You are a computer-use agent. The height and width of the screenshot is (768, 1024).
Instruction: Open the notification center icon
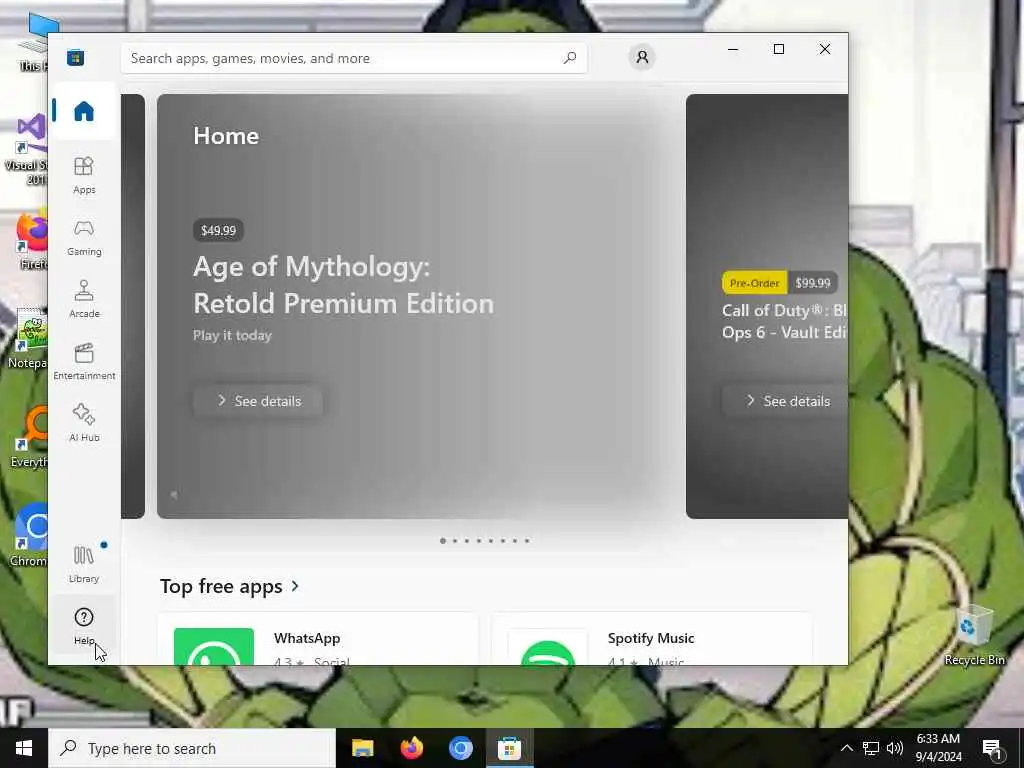993,748
